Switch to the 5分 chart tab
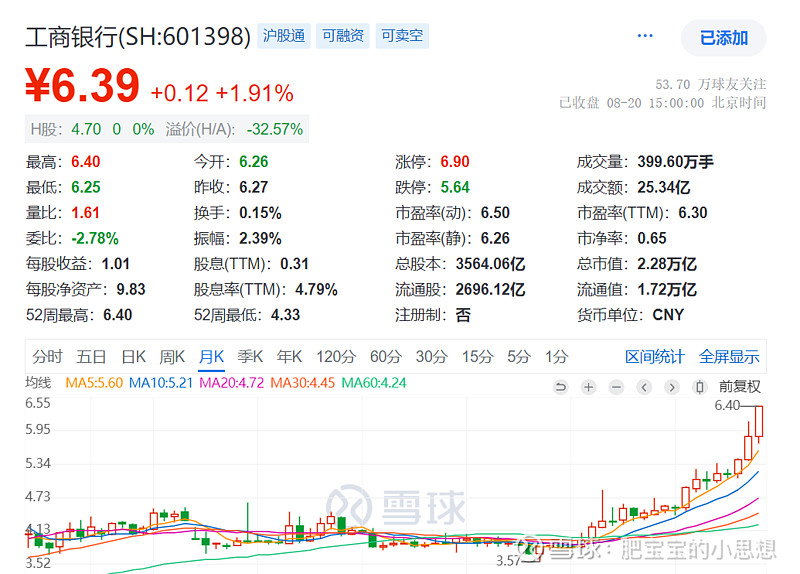800x574 pixels. [x=519, y=357]
